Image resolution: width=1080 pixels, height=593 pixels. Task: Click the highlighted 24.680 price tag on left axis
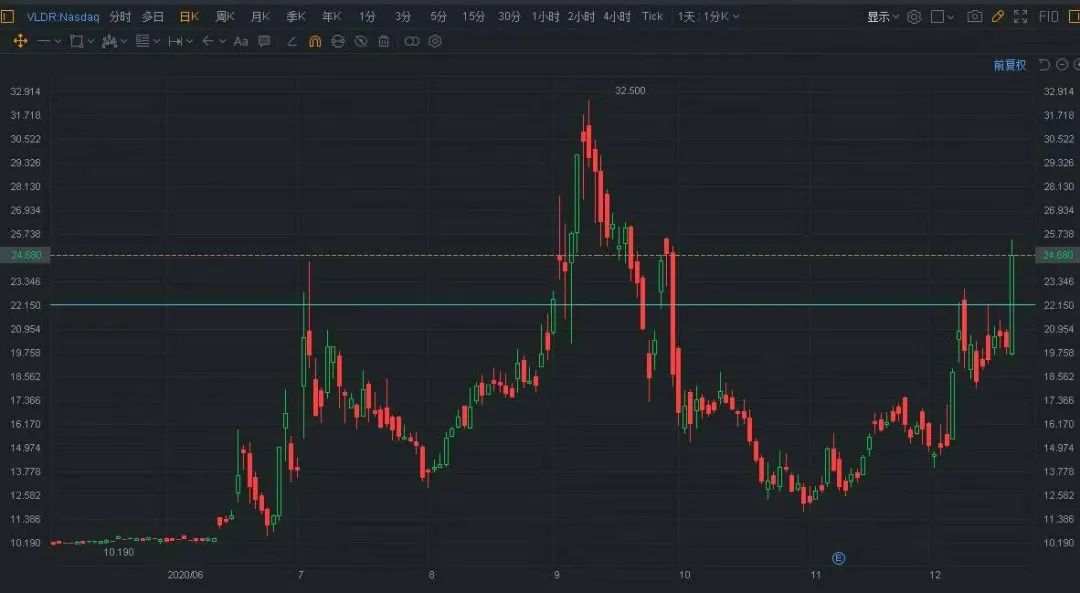(x=25, y=255)
